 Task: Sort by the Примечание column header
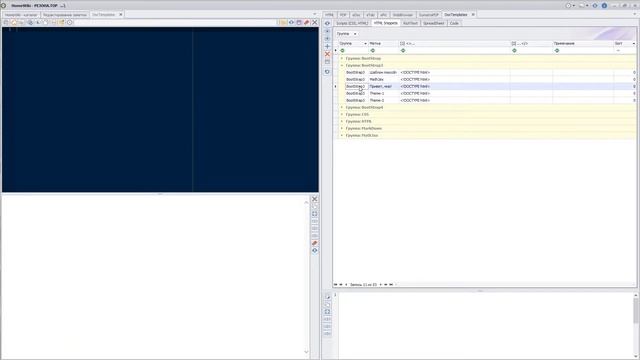(x=583, y=44)
